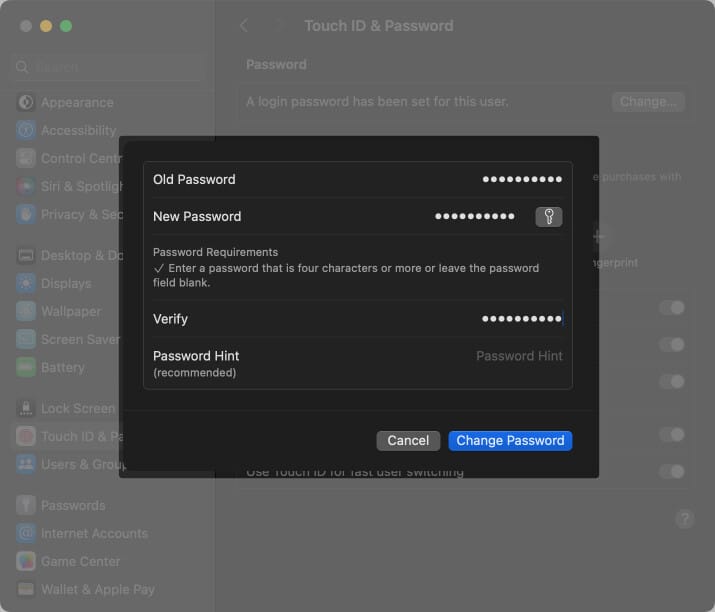Click the Change... button for login password

pos(648,101)
